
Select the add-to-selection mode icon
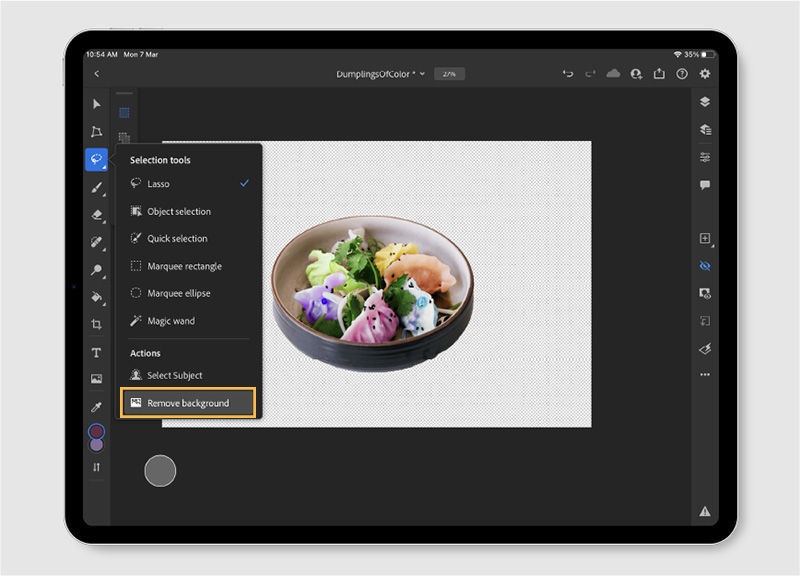point(124,137)
